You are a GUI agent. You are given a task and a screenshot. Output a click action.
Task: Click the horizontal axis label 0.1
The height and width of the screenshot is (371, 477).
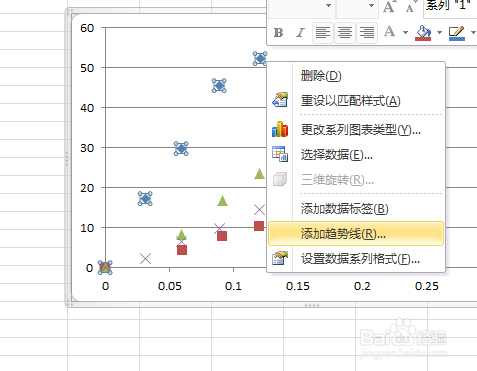pyautogui.click(x=233, y=286)
